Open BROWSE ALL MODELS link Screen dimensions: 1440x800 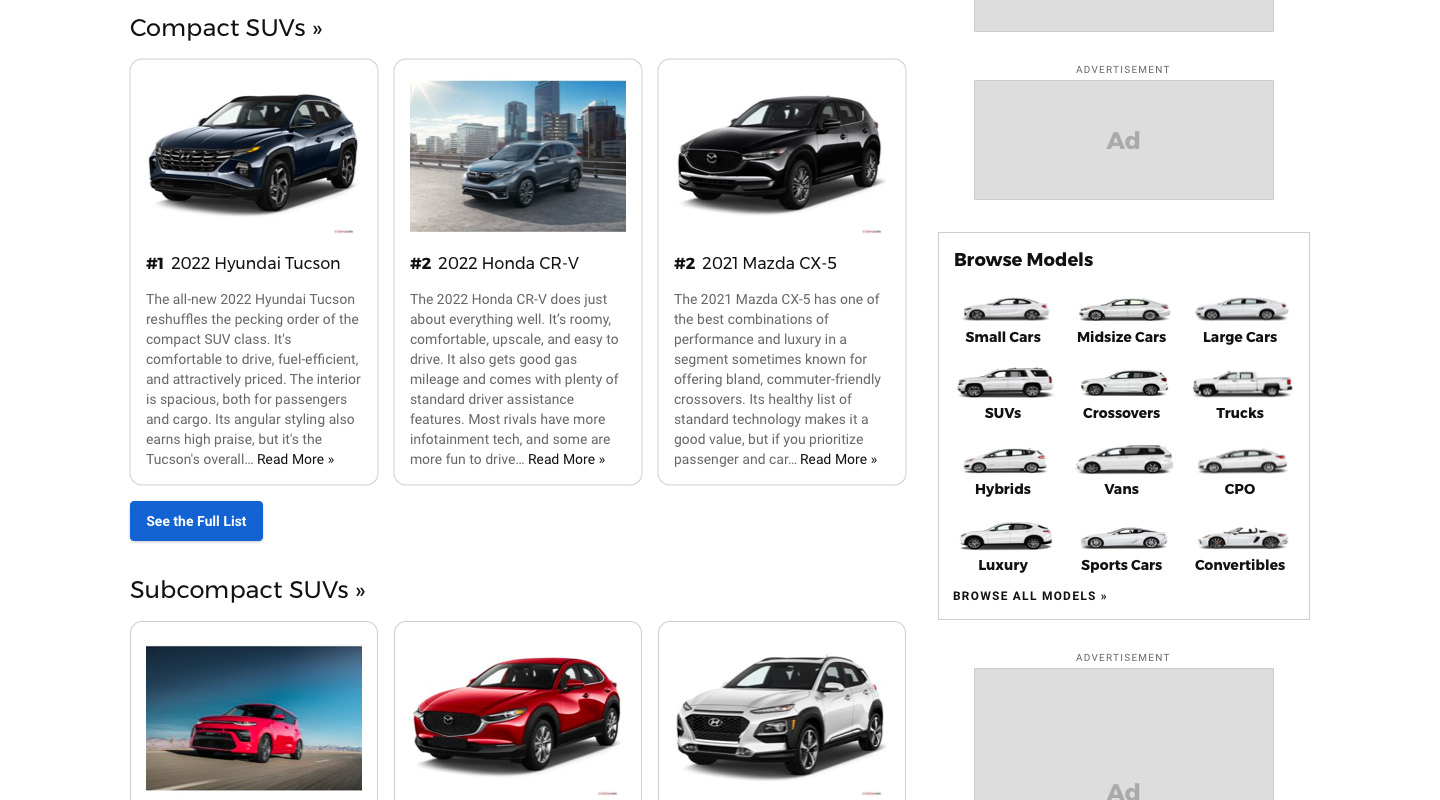1030,596
